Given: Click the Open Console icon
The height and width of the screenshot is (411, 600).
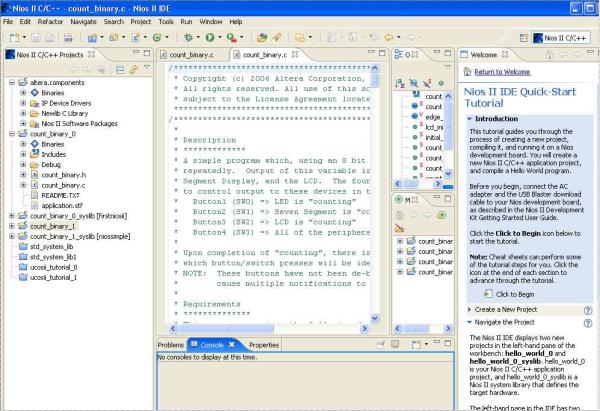Looking at the screenshot, I should (x=416, y=344).
